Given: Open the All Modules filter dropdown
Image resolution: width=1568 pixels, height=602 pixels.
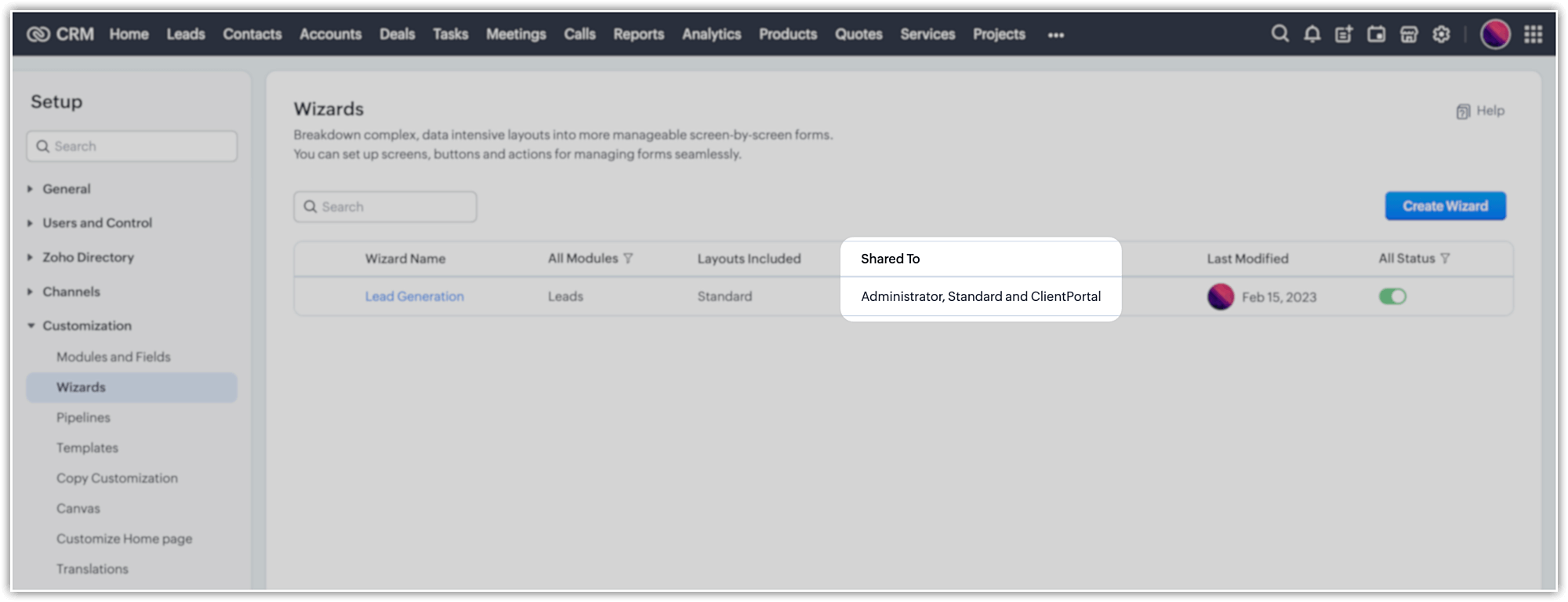Looking at the screenshot, I should point(590,258).
